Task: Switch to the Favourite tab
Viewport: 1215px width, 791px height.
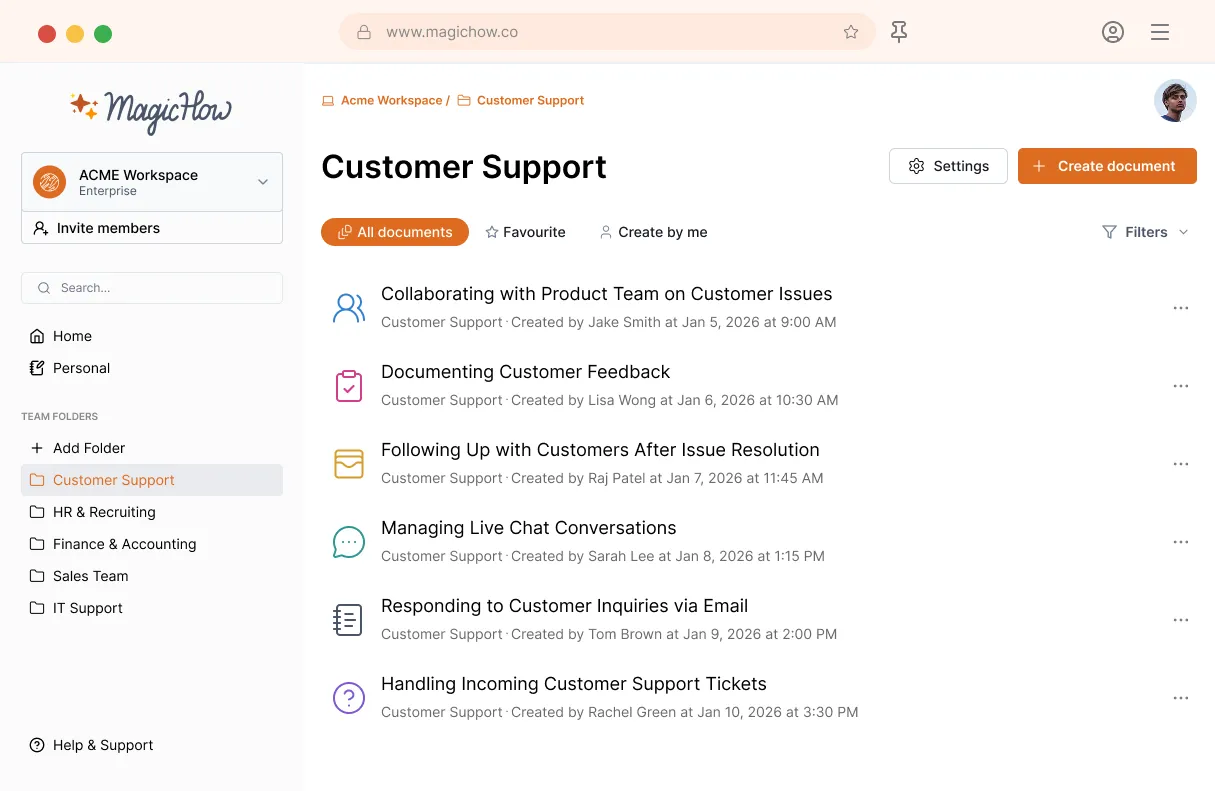Action: 525,232
